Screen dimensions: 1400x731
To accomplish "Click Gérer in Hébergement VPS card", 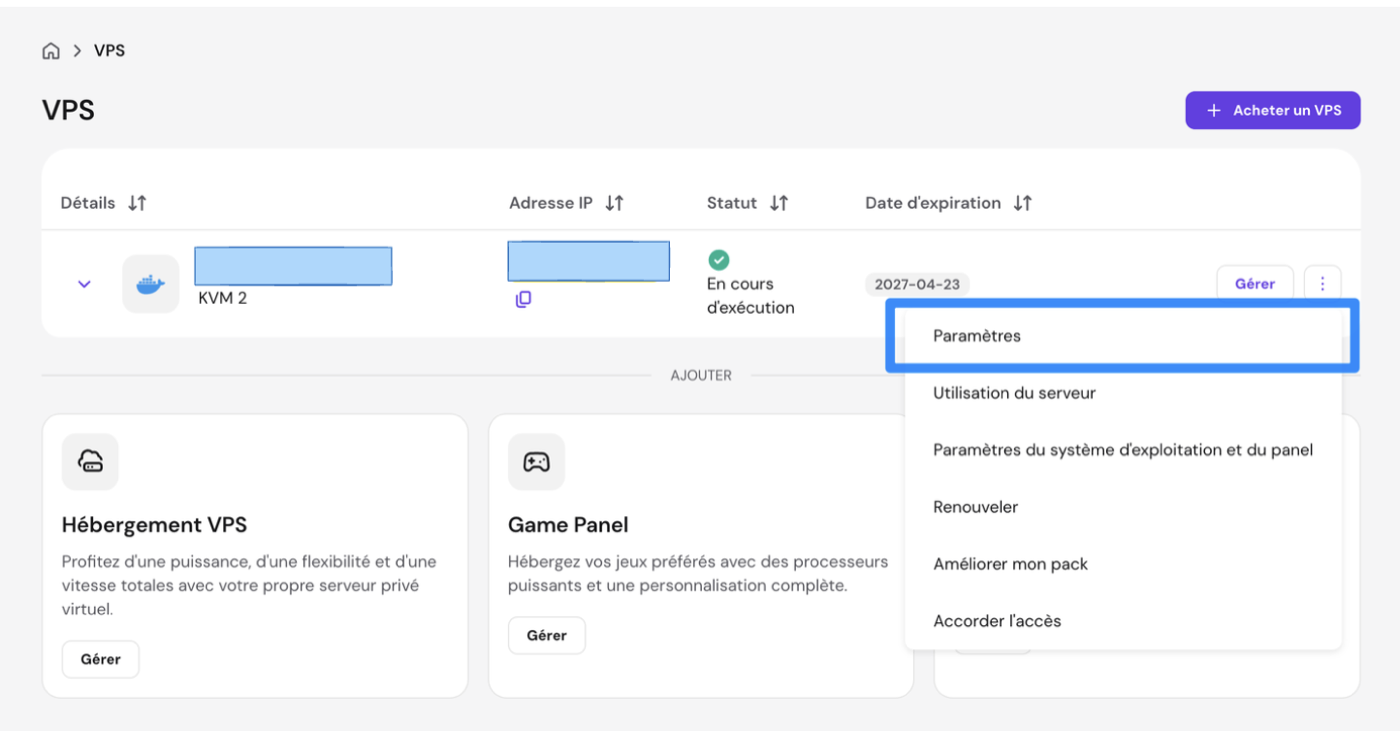I will coord(101,660).
